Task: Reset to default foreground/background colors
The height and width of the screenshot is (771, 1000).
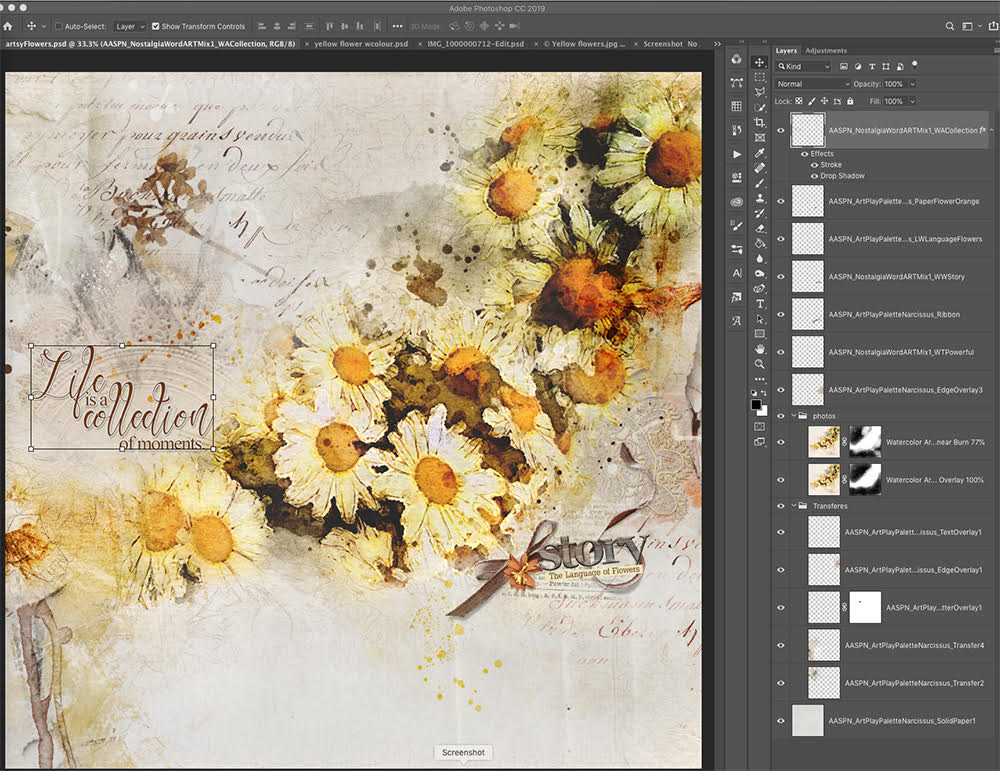Action: (754, 393)
